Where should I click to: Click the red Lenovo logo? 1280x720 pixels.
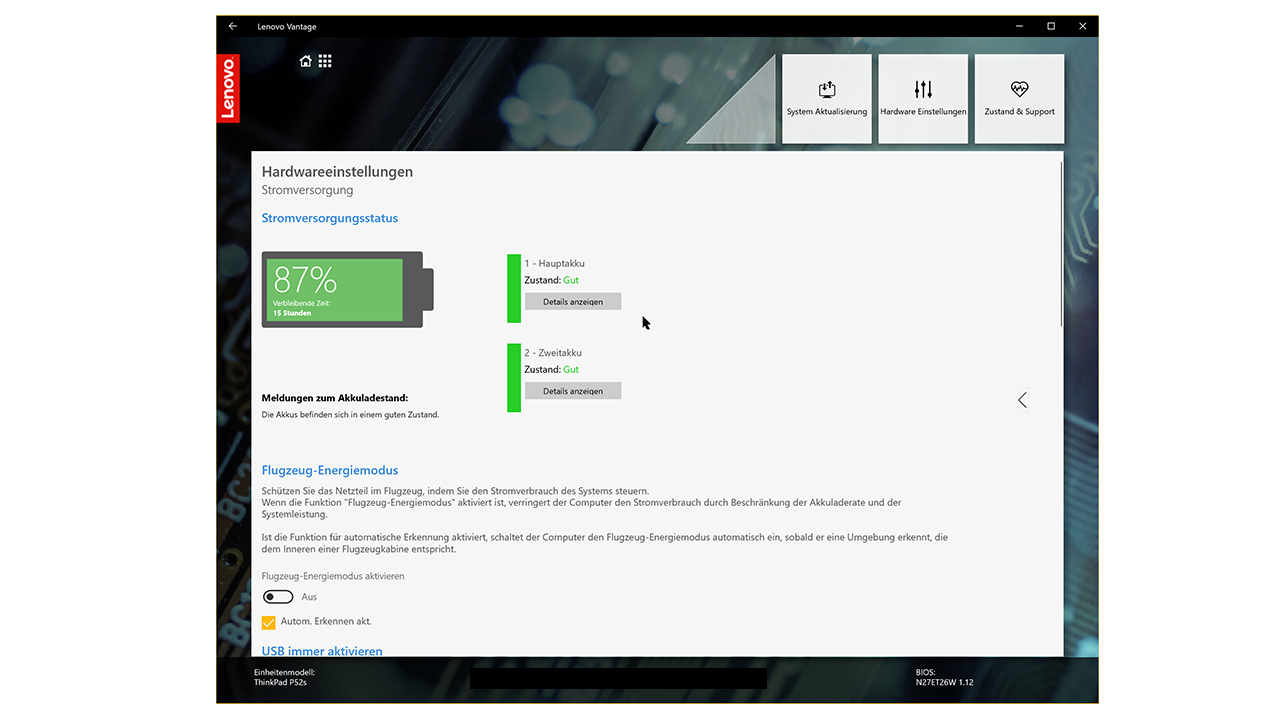tap(228, 88)
